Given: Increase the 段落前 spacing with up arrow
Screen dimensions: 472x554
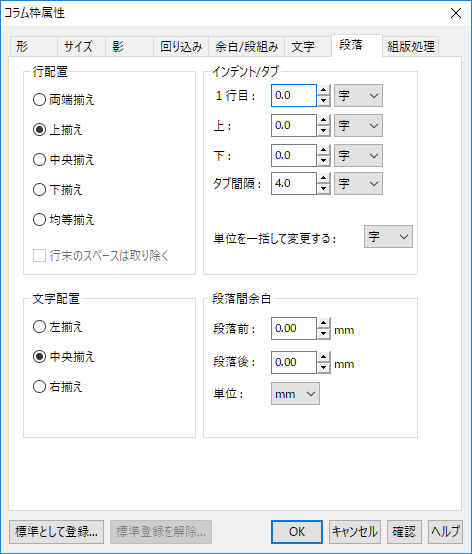Looking at the screenshot, I should coord(323,323).
